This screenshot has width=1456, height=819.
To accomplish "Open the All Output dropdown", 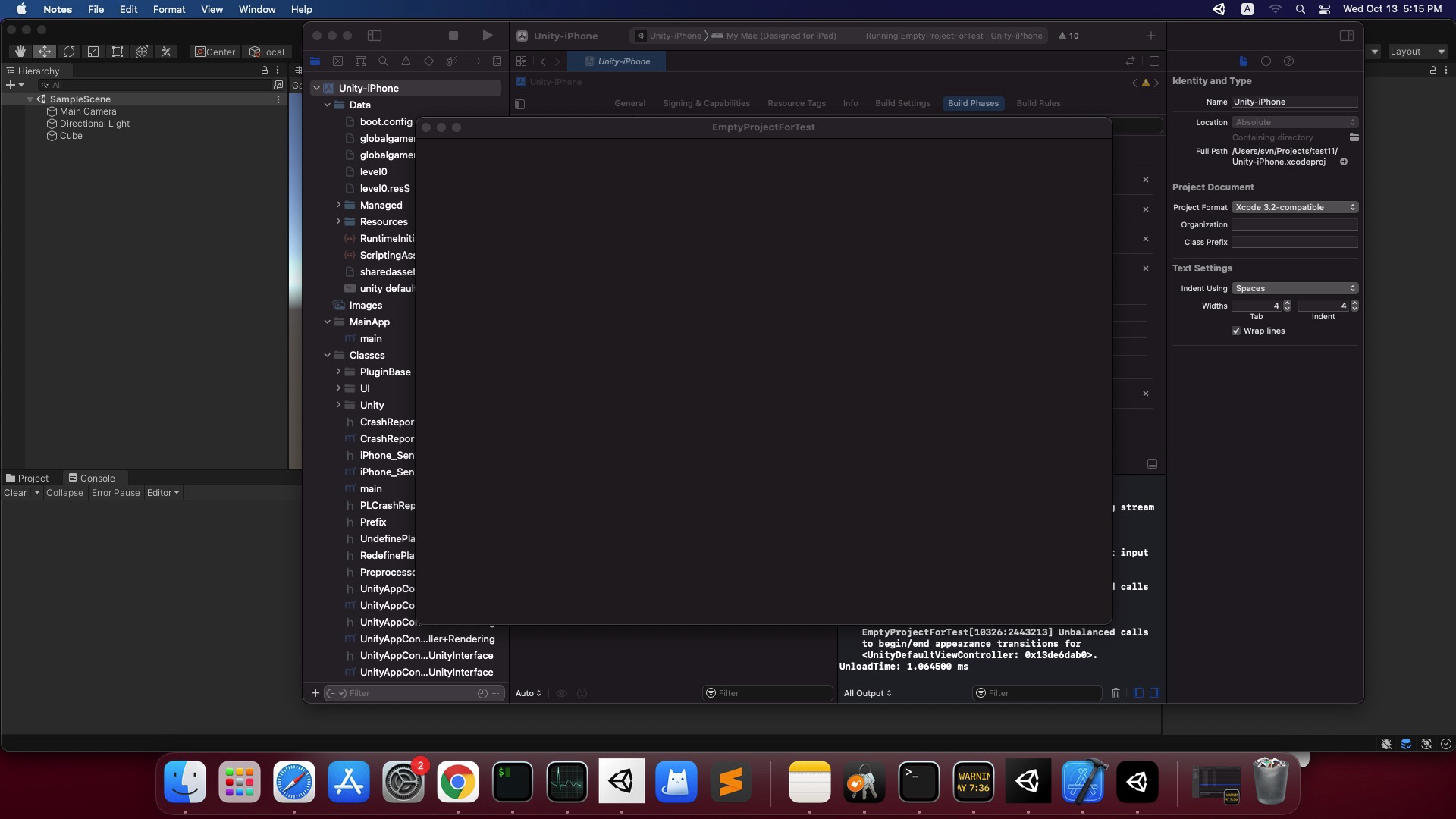I will pos(868,693).
